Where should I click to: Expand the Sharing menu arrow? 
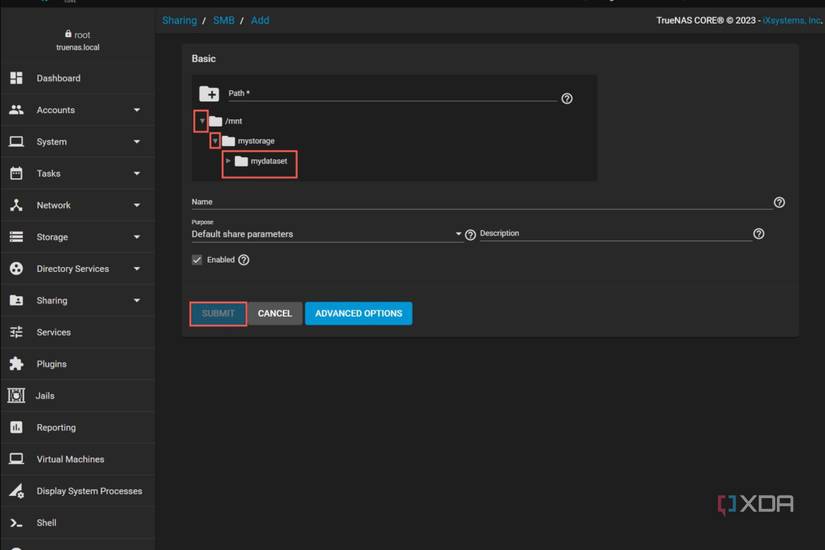pos(137,301)
